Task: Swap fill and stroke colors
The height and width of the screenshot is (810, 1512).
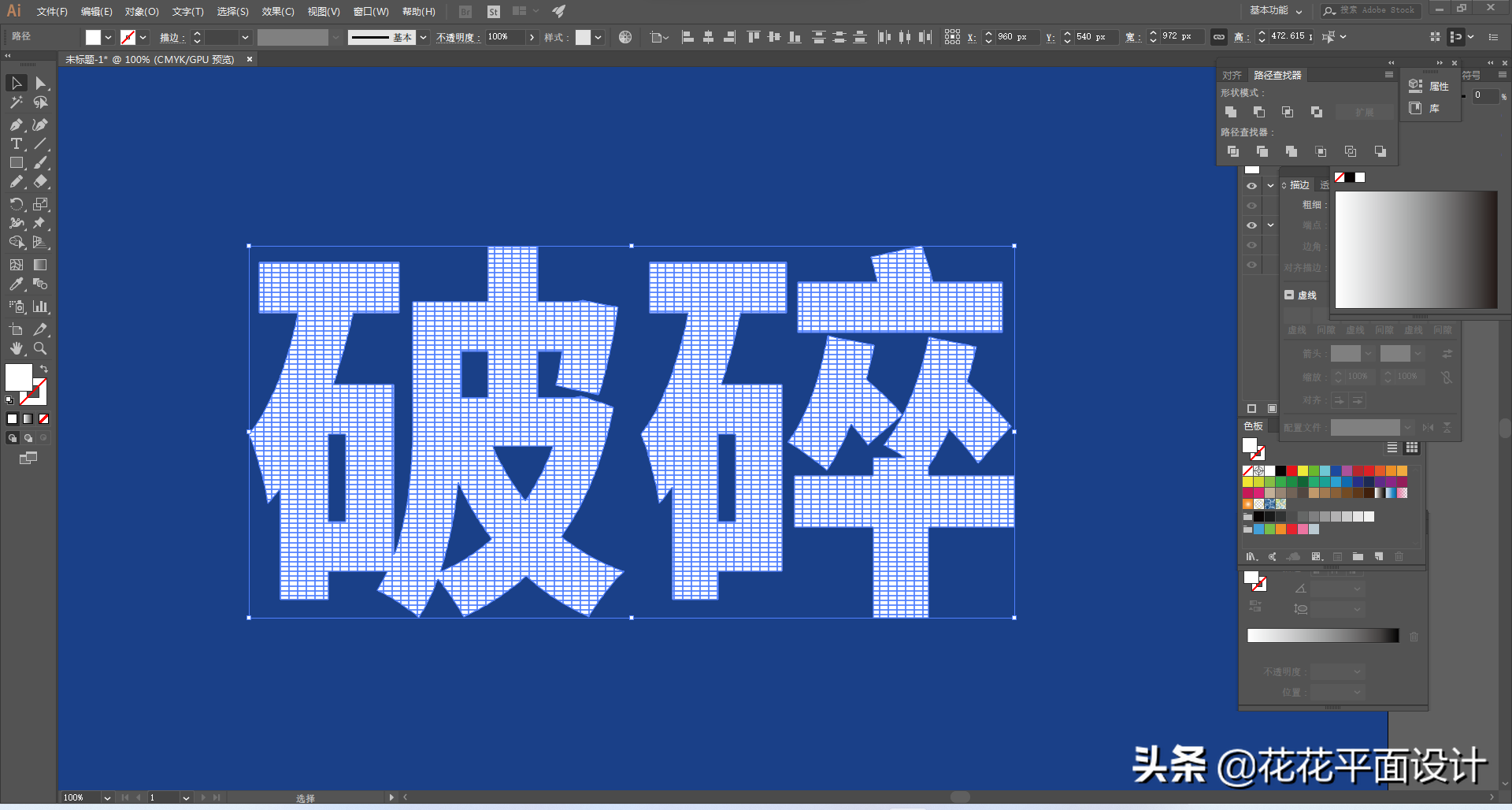Action: [44, 369]
